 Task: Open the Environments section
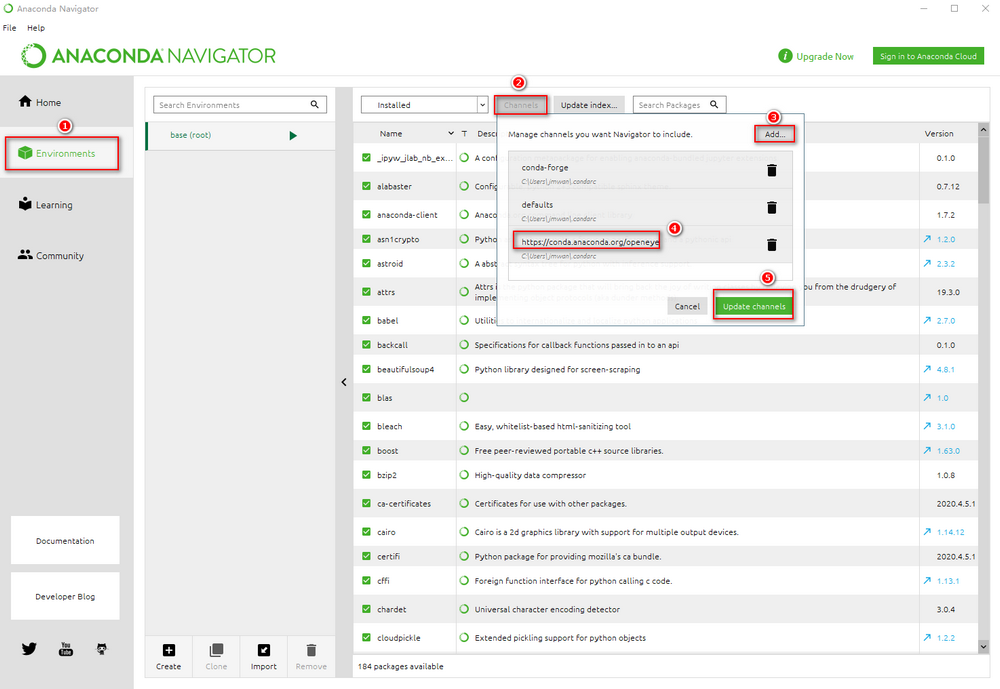click(x=57, y=153)
